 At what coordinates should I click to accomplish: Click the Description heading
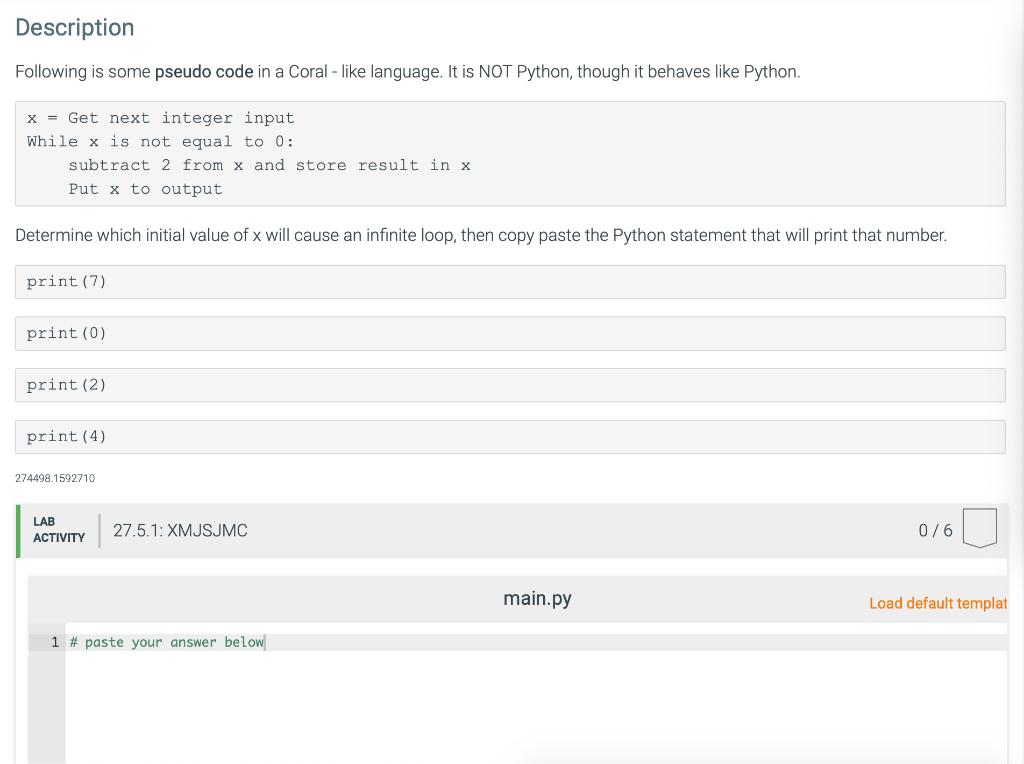click(74, 28)
